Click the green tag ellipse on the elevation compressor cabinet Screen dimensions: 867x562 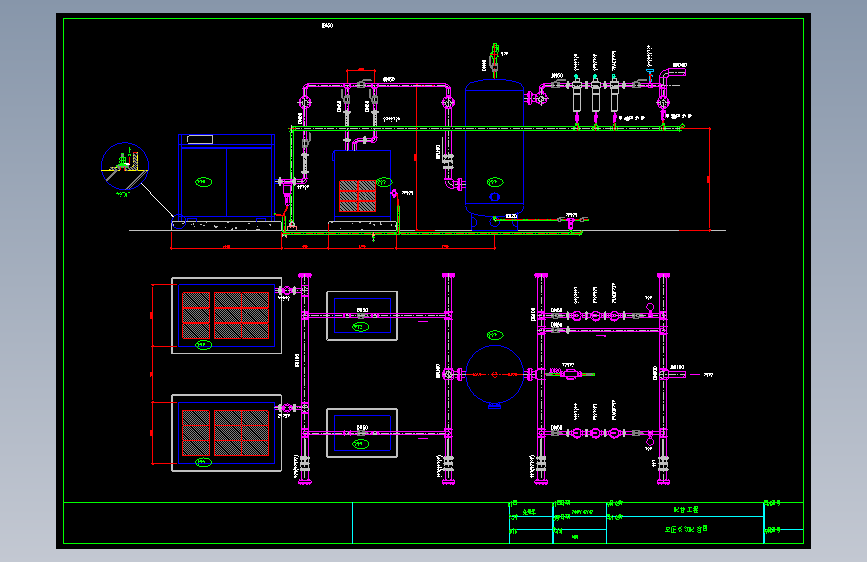[203, 182]
